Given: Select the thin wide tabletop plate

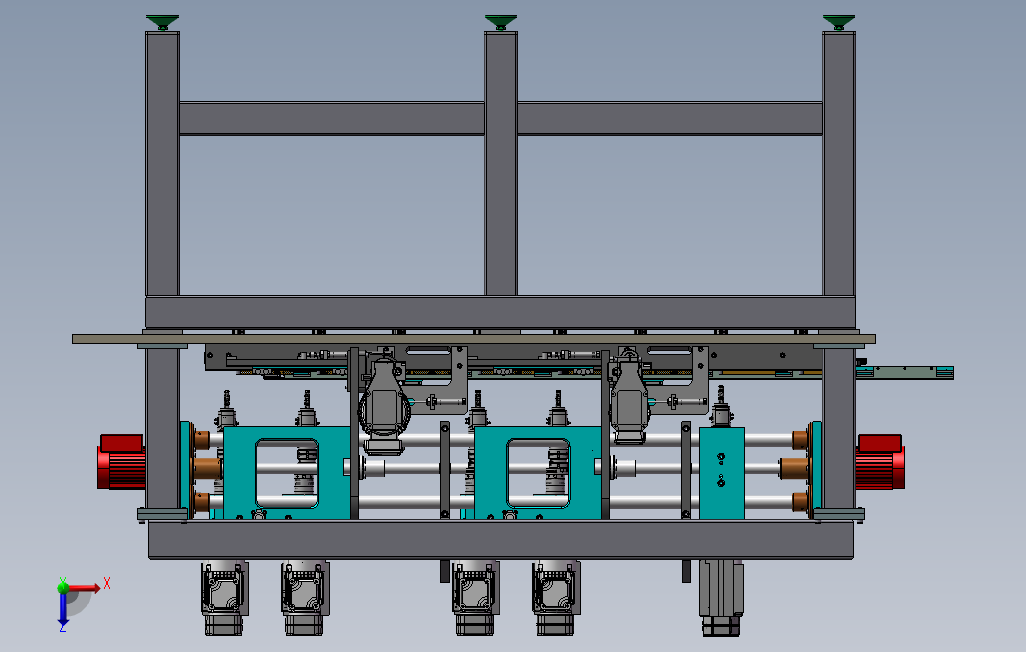Looking at the screenshot, I should tap(474, 339).
